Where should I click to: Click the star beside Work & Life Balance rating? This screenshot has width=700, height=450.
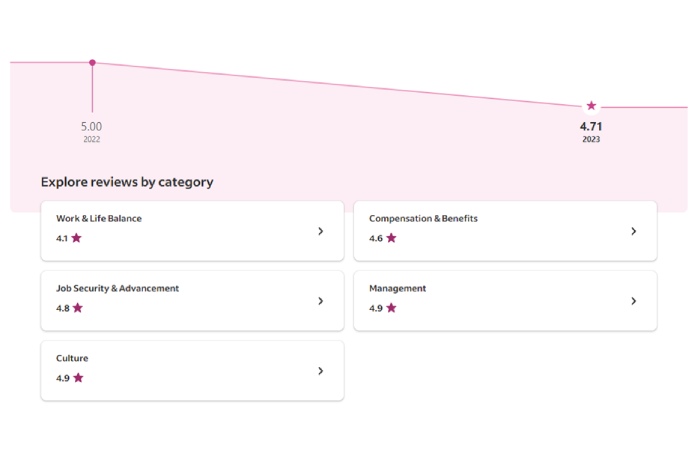pos(77,238)
